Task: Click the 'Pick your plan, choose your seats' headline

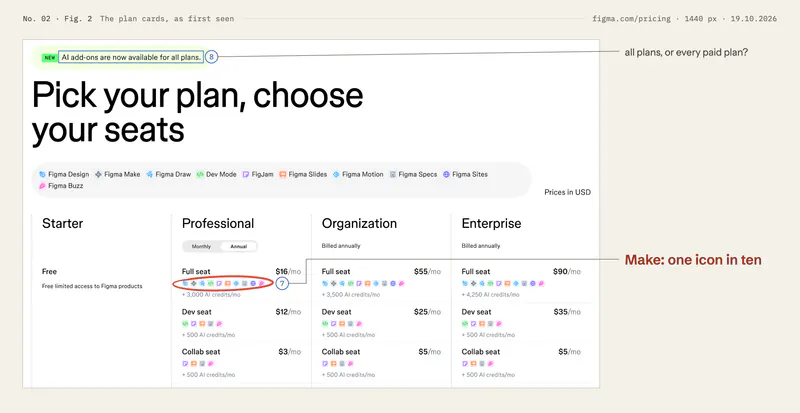Action: pos(197,112)
